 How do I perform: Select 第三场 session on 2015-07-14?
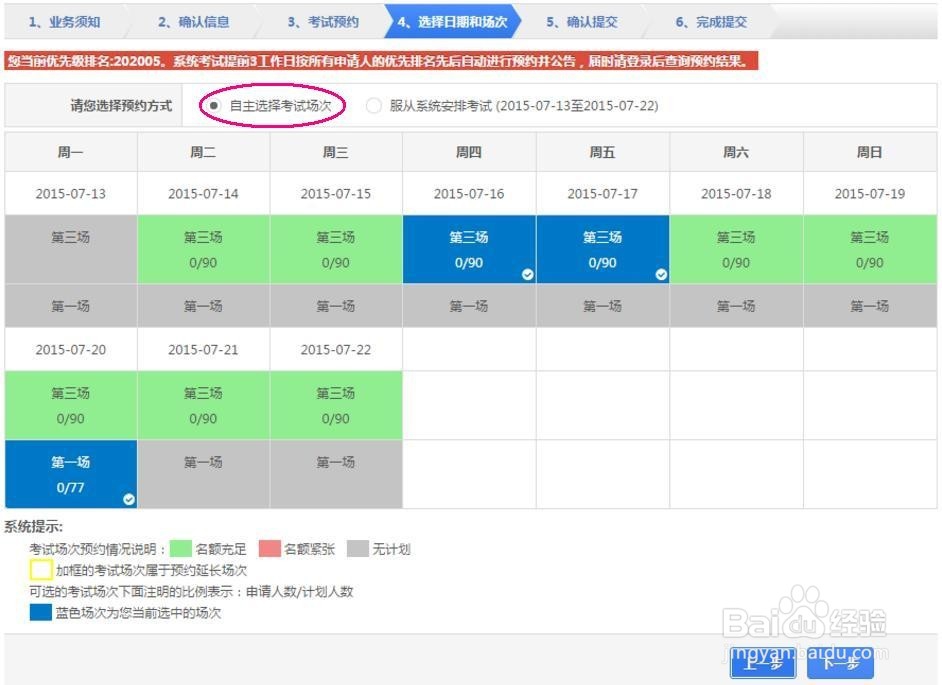point(202,248)
